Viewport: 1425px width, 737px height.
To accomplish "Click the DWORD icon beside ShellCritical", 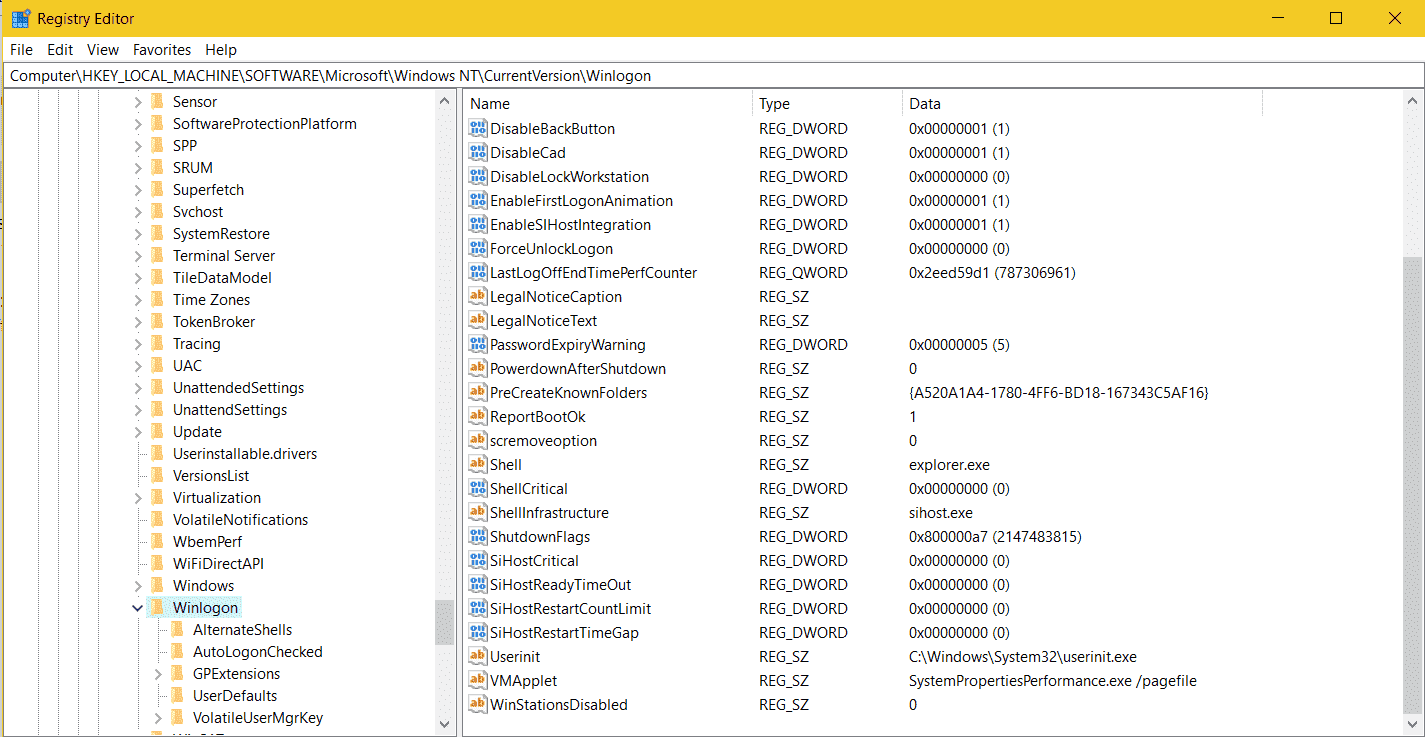I will pyautogui.click(x=478, y=489).
